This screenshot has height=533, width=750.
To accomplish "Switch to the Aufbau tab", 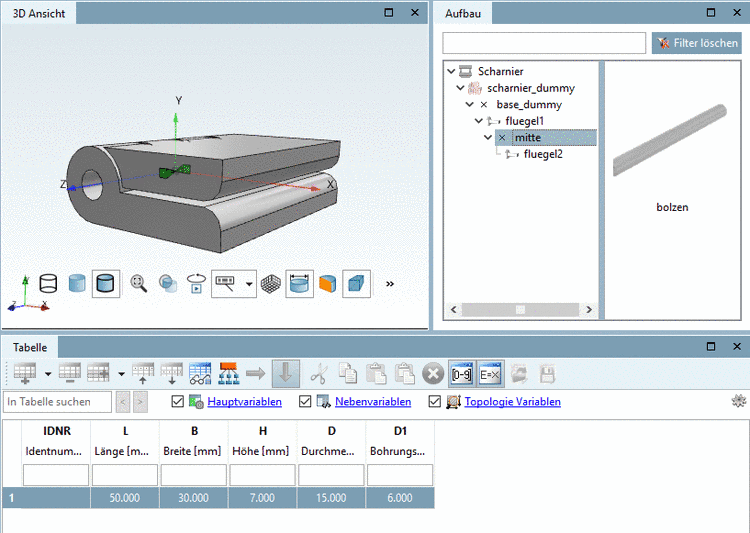I will (463, 13).
